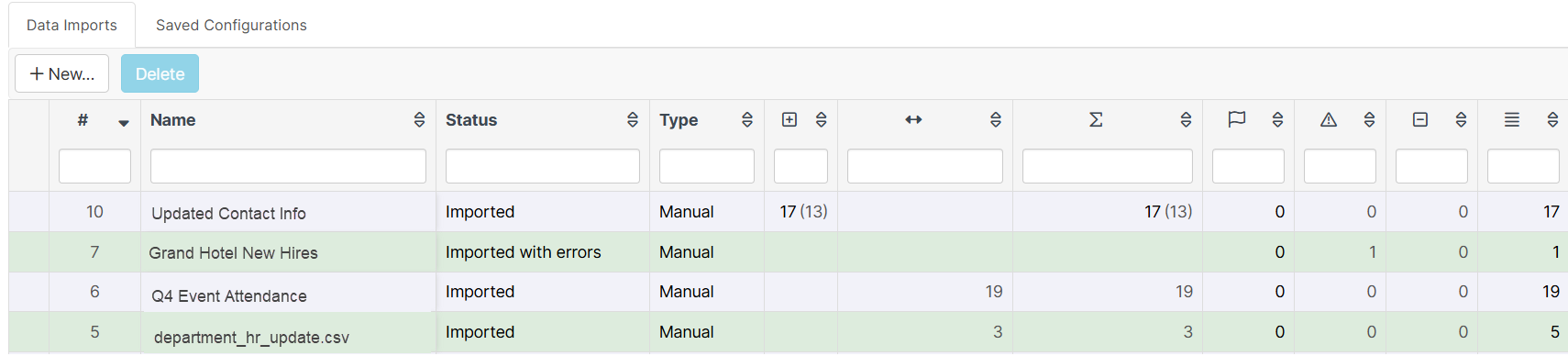Click the Type column header label
Viewport: 1568px width, 356px height.
[679, 120]
